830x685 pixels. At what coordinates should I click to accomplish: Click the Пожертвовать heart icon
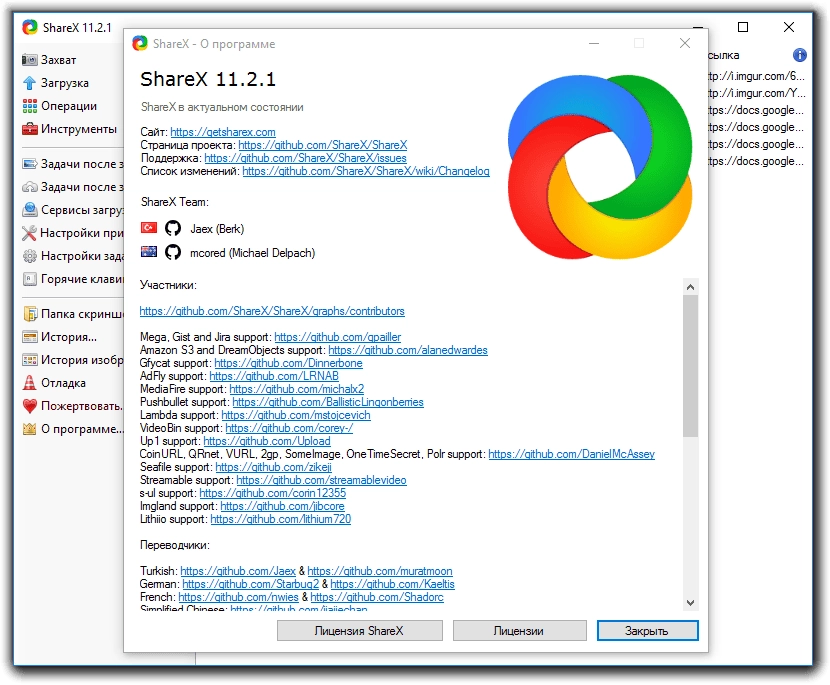click(x=30, y=406)
